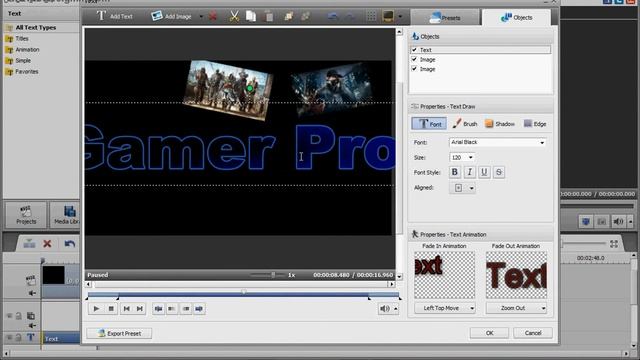Click the bring to front icon
Image resolution: width=640 pixels, height=360 pixels.
(x=289, y=16)
